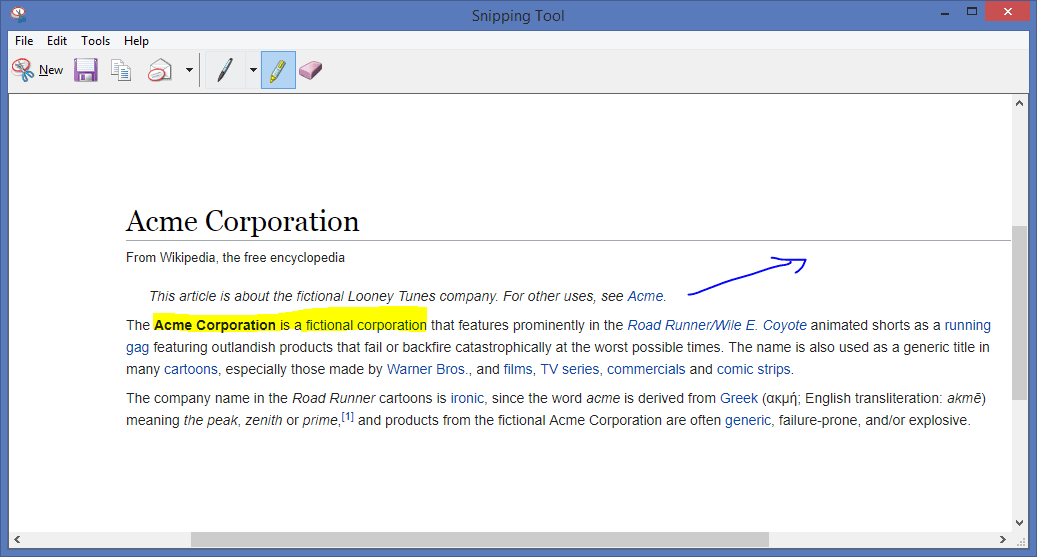Minimize the Snipping Tool window
This screenshot has width=1037, height=557.
pos(945,13)
